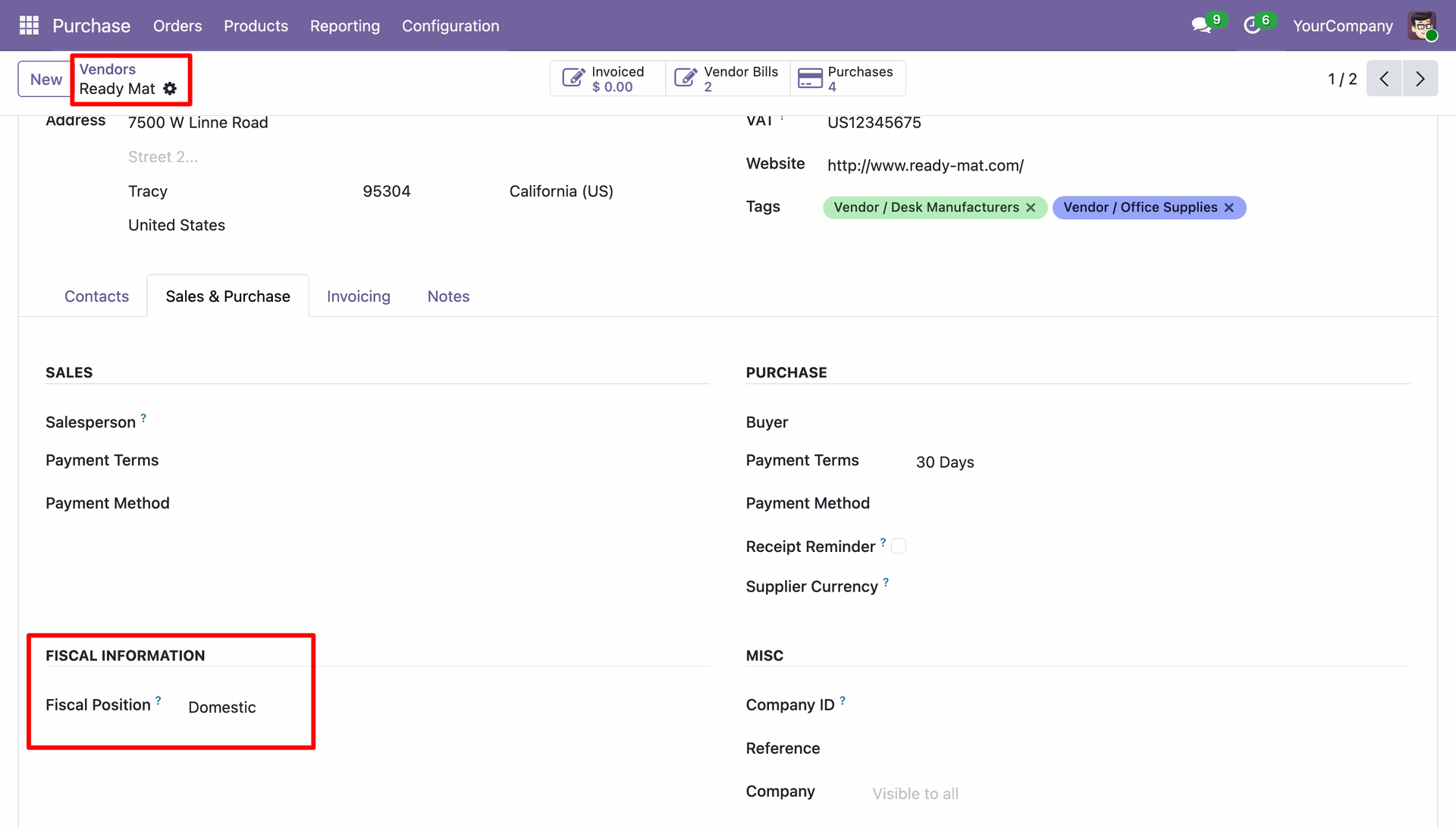
Task: Click the user avatar icon
Action: point(1422,26)
